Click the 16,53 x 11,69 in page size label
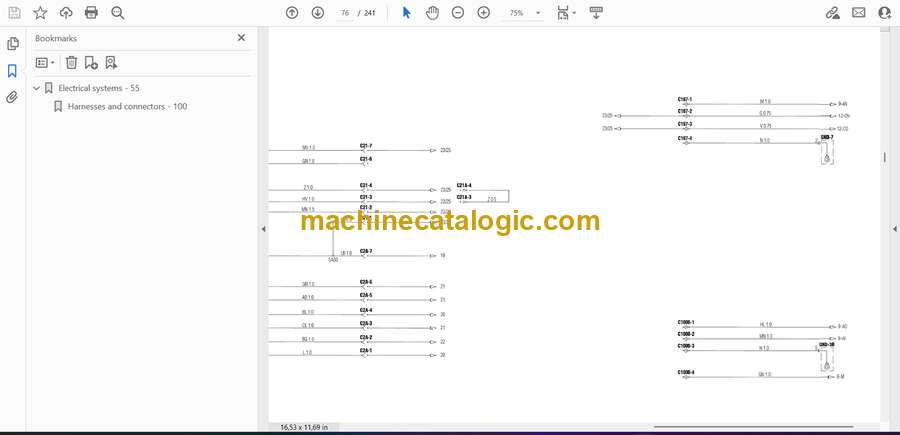 [304, 427]
